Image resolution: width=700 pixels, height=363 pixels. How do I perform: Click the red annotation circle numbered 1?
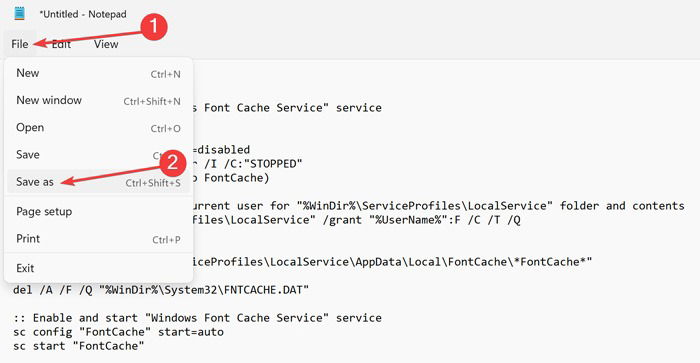pos(154,26)
